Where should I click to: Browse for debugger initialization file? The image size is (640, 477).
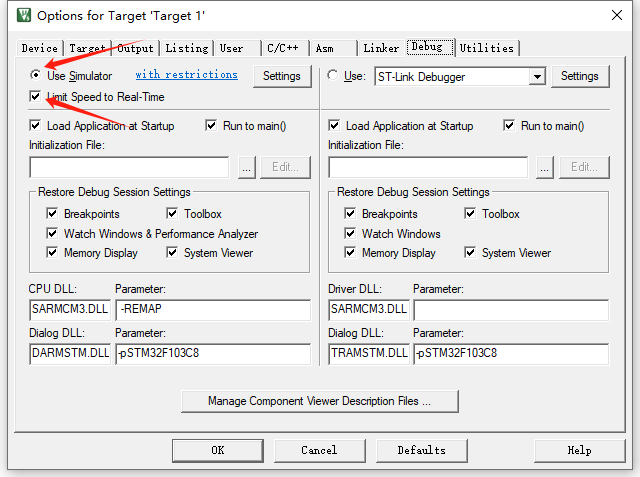544,167
